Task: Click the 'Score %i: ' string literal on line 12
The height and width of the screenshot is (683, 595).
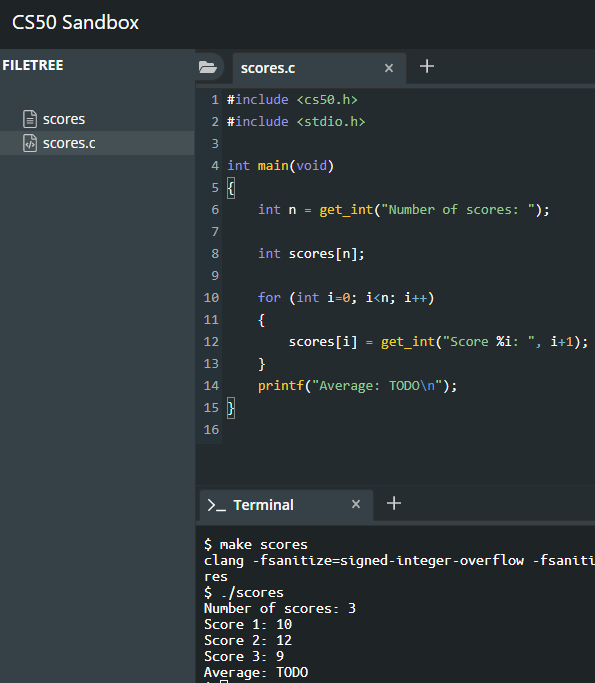Action: click(489, 342)
